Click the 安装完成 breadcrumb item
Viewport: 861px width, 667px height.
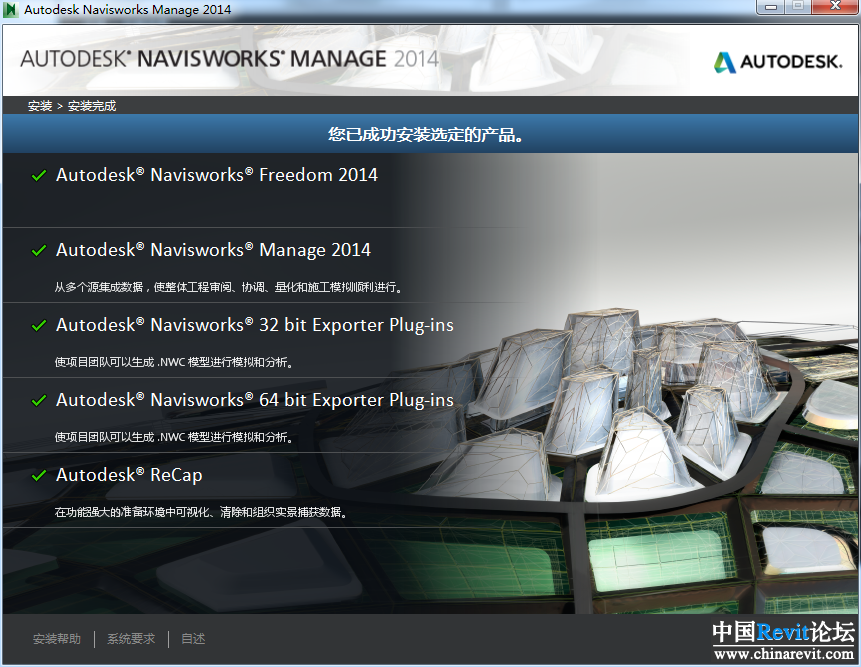92,106
